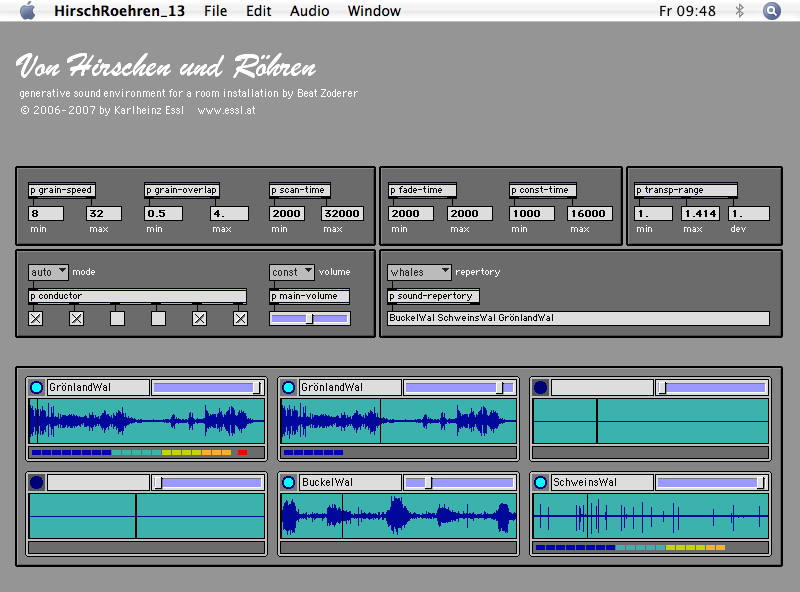
Task: Open the whales repertory dropdown
Action: (419, 272)
